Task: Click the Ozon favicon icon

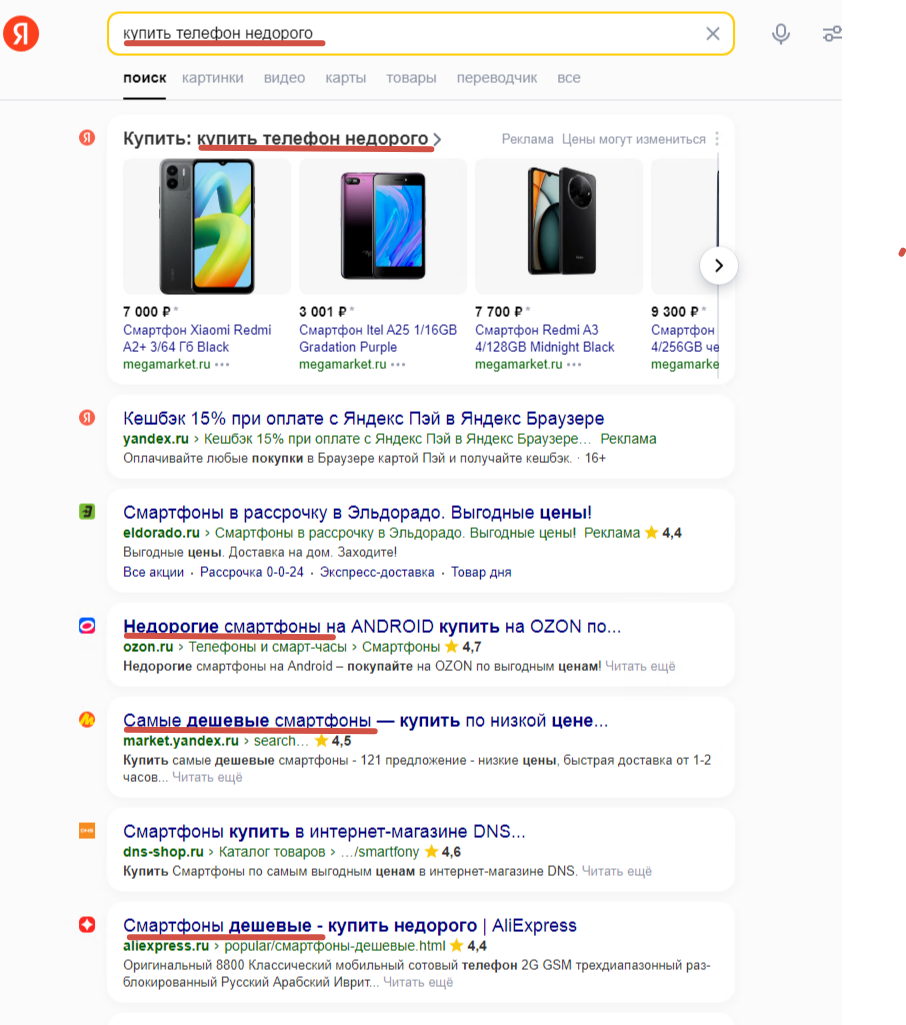Action: [87, 626]
